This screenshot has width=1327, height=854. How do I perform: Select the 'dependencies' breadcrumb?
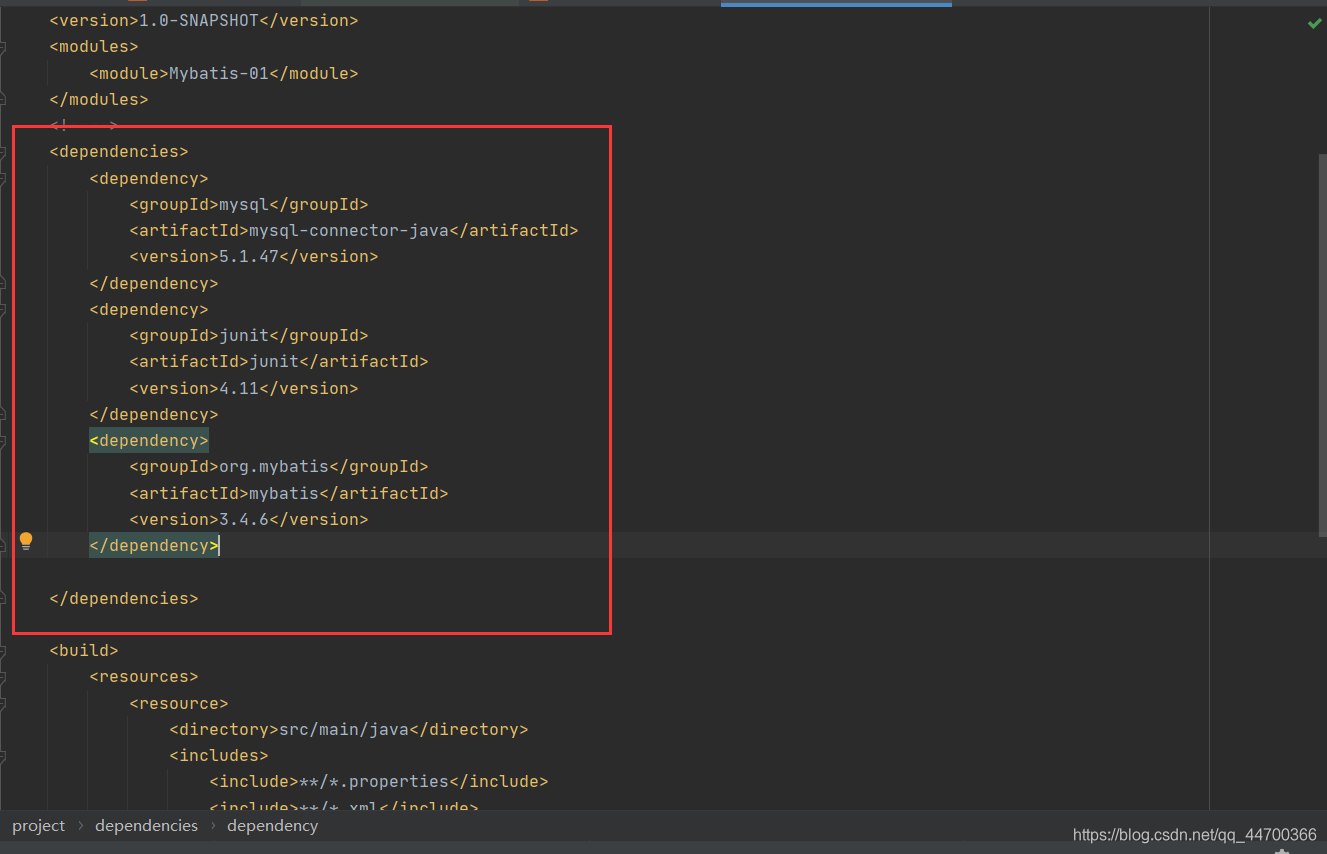(x=146, y=826)
